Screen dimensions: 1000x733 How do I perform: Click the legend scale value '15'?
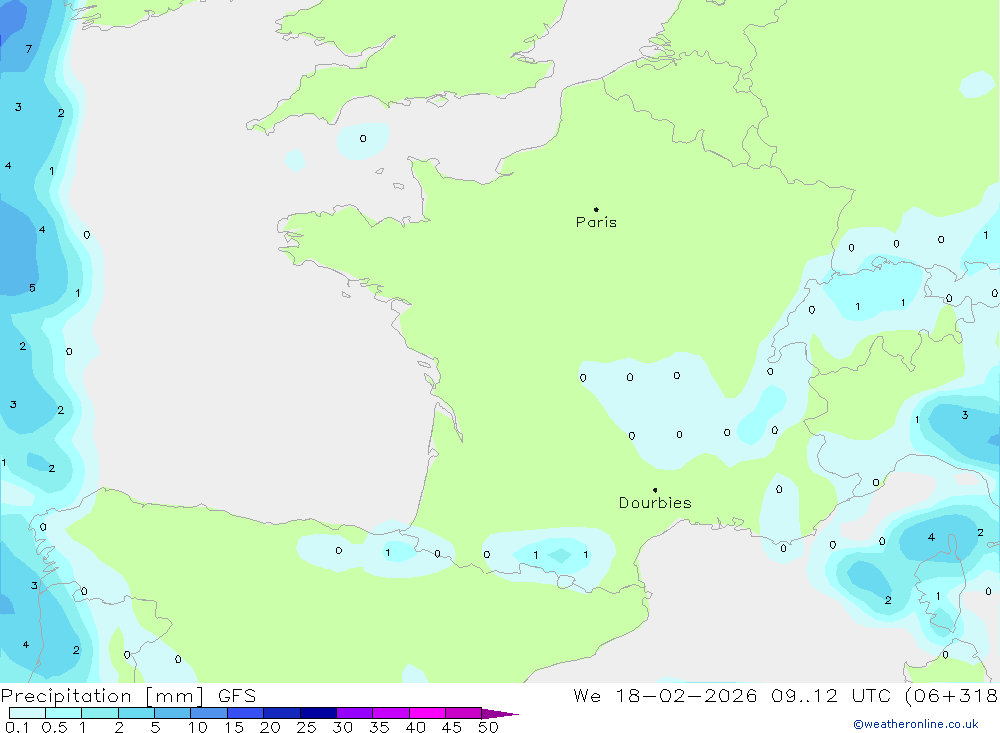click(x=234, y=727)
